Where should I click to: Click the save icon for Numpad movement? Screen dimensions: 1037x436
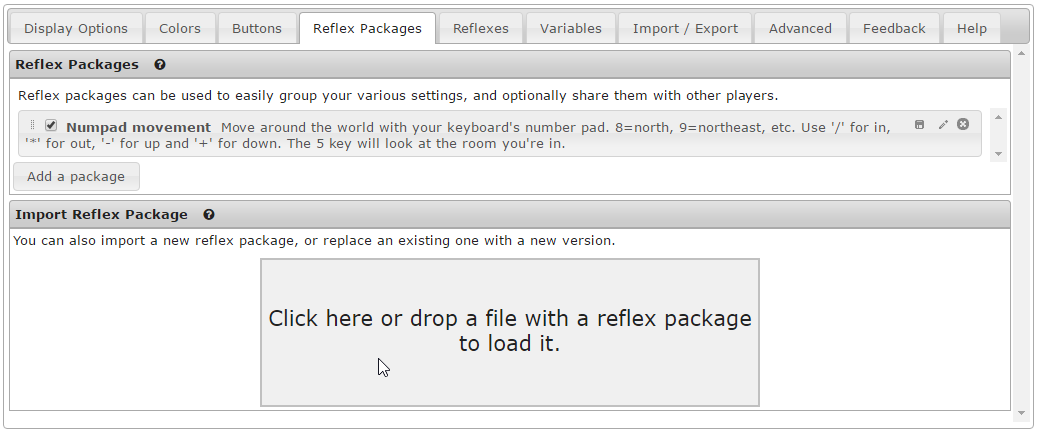[920, 124]
